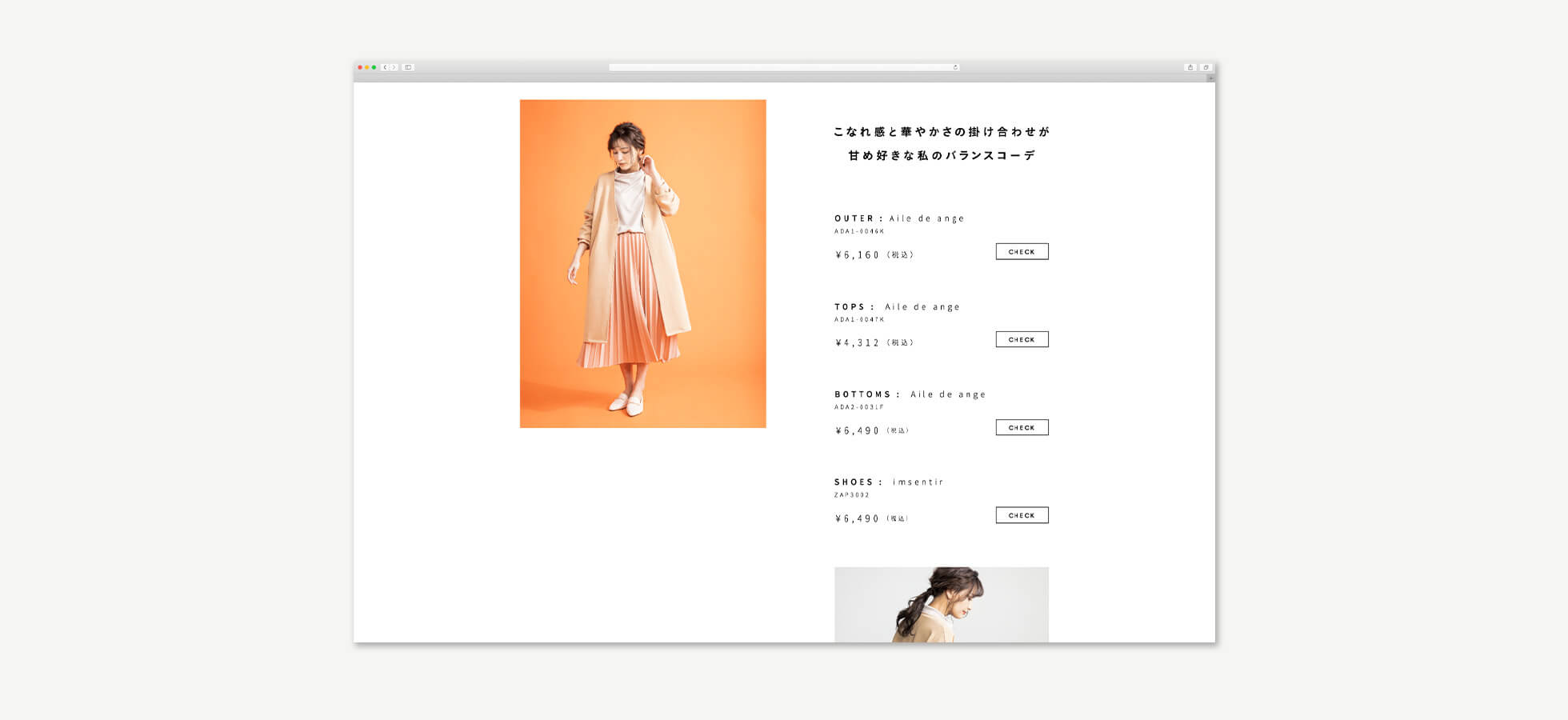Select the price ¥6,160 of the outer
The width and height of the screenshot is (1568, 720).
(x=858, y=255)
